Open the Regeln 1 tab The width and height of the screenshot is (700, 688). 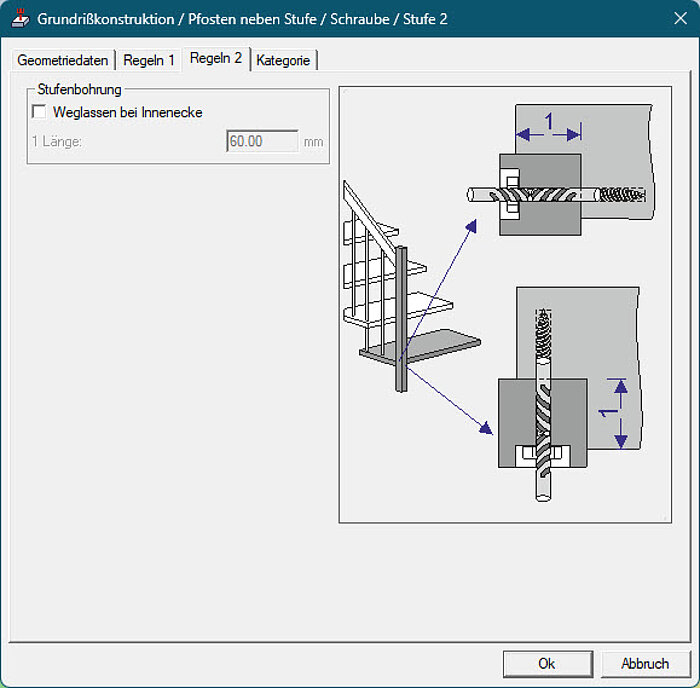click(149, 60)
